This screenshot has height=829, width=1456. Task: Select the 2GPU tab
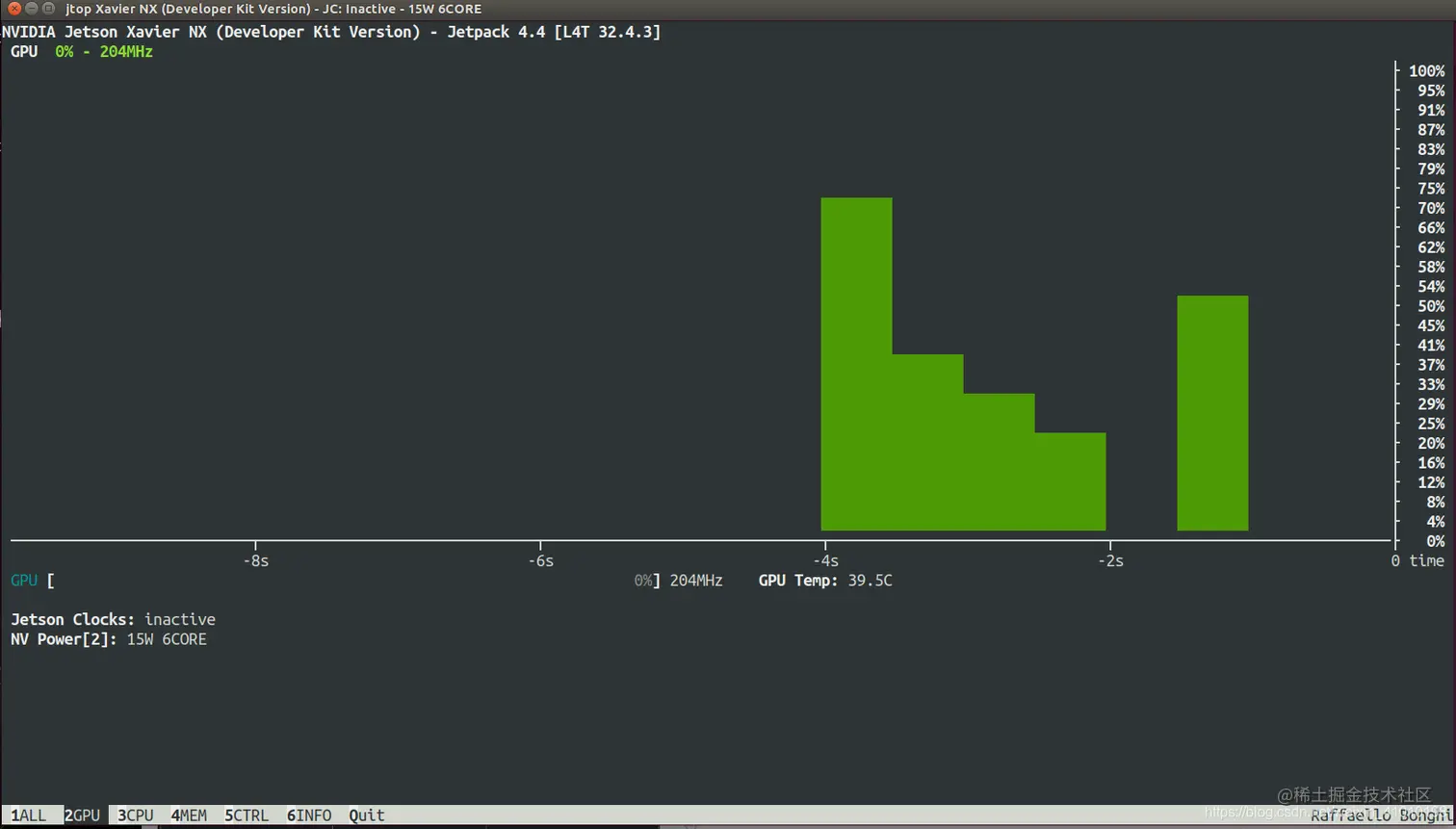tap(82, 816)
